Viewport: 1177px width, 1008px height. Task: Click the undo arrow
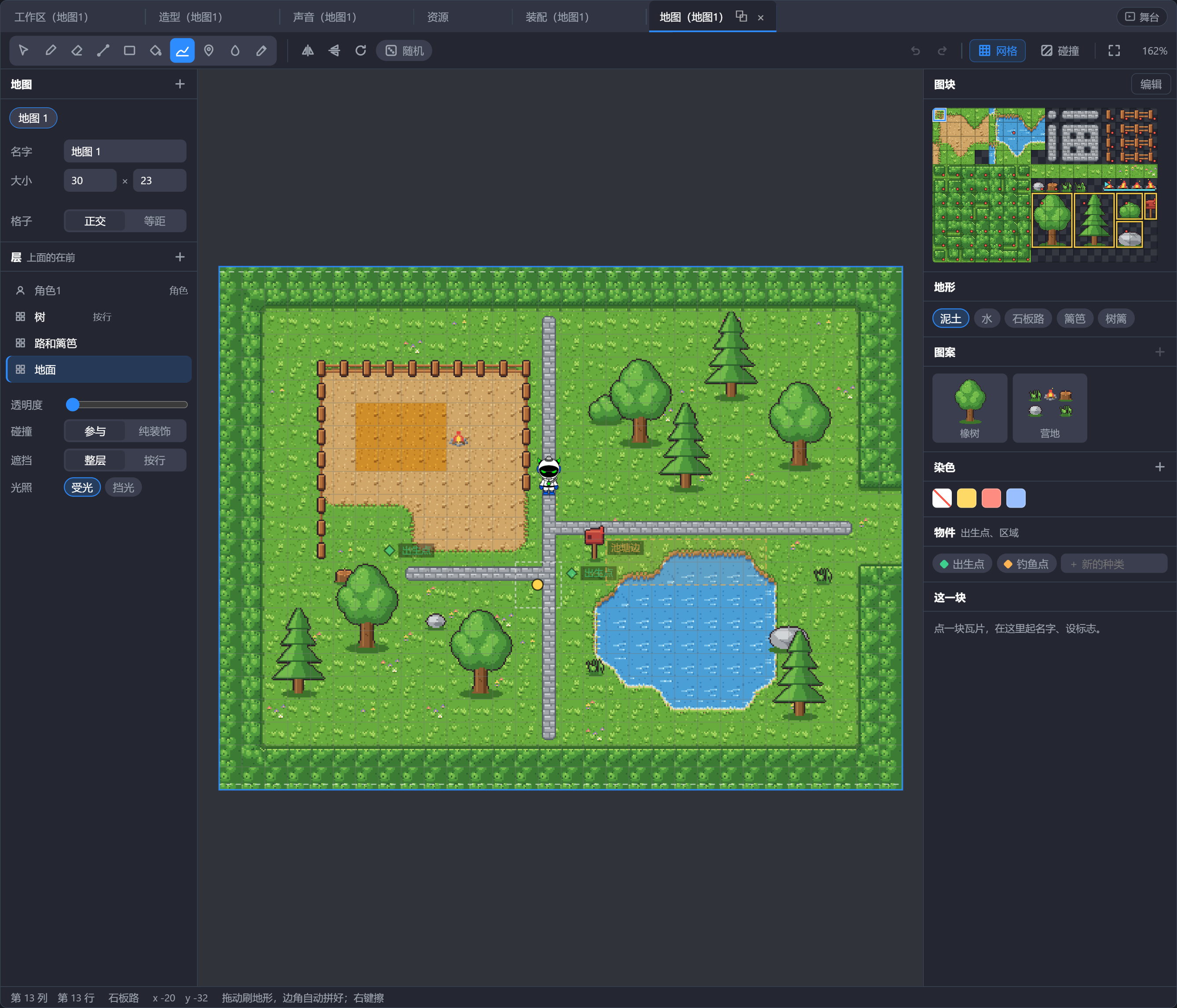point(915,51)
